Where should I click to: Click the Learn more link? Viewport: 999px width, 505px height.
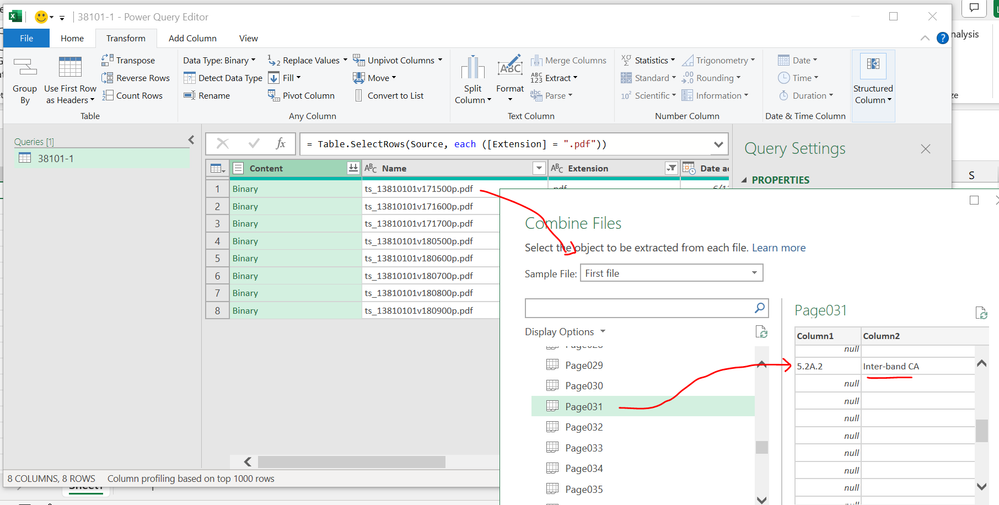(779, 248)
